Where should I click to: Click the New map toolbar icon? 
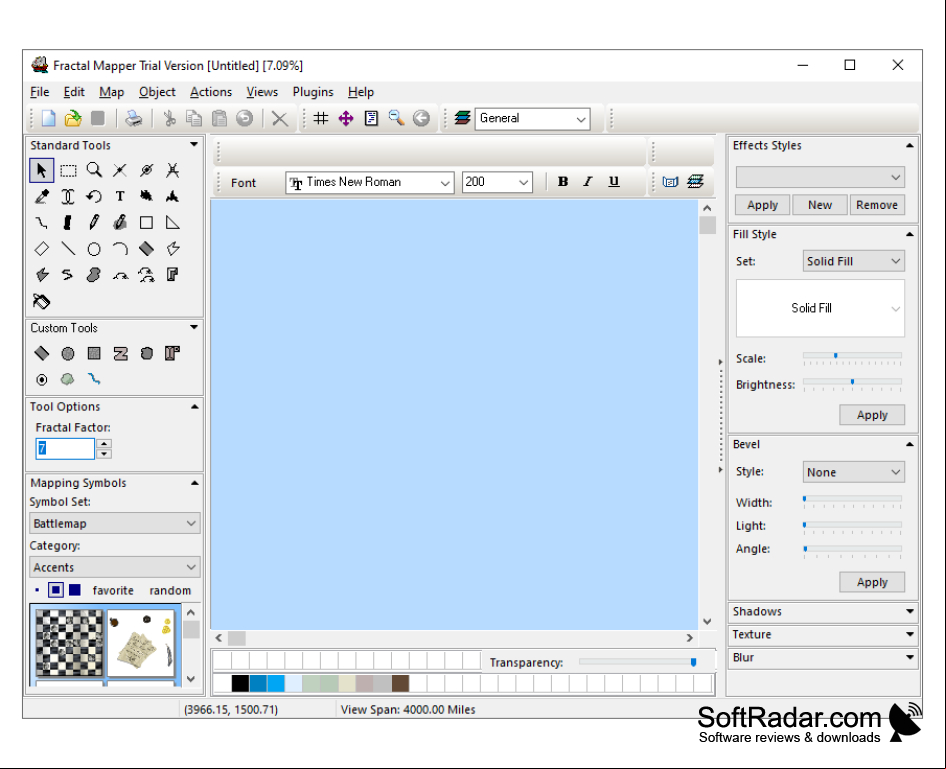tap(48, 118)
